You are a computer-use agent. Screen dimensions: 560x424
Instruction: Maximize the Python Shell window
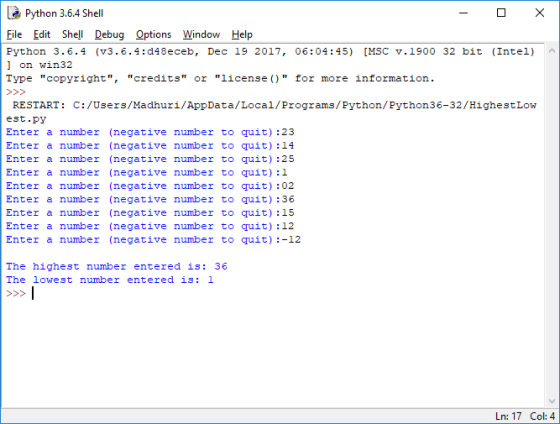click(x=501, y=13)
